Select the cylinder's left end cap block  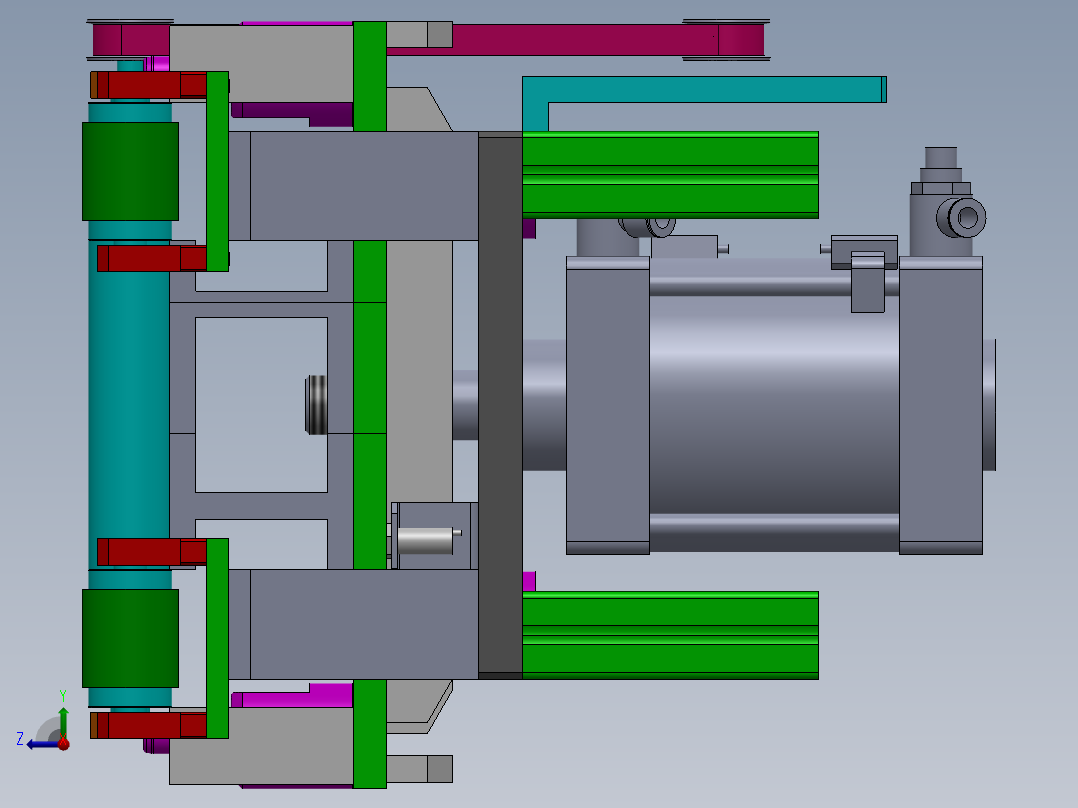[x=608, y=406]
